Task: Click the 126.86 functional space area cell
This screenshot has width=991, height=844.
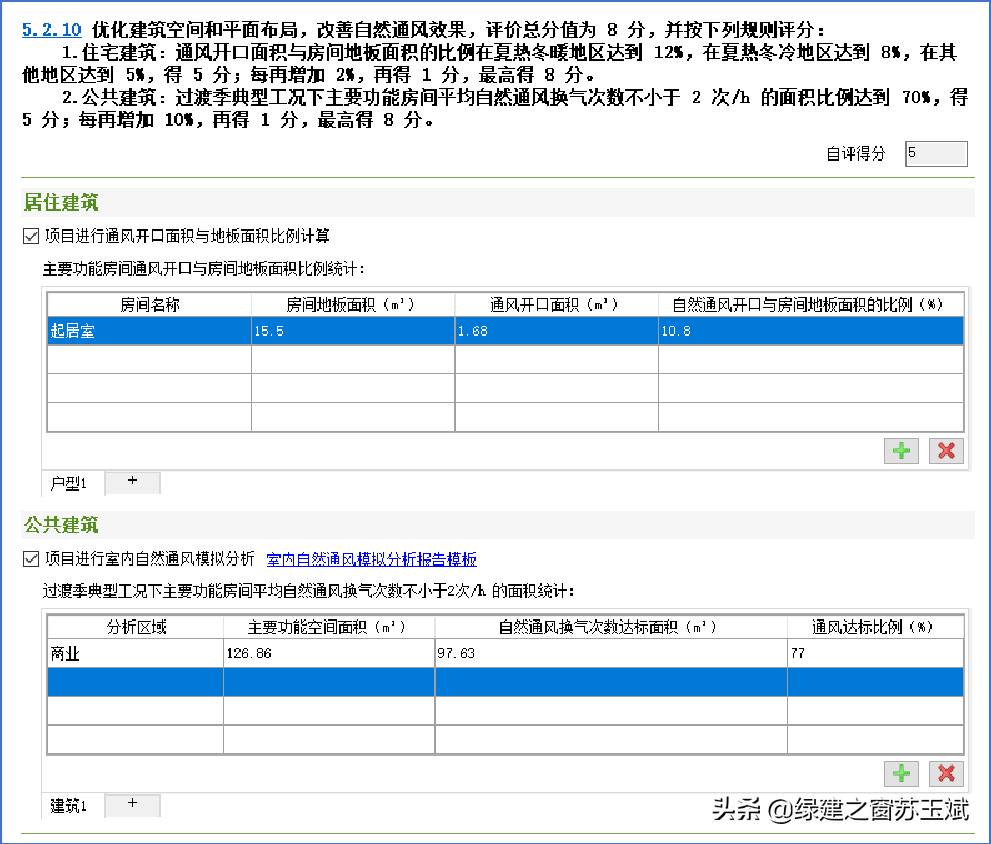Action: click(x=329, y=653)
